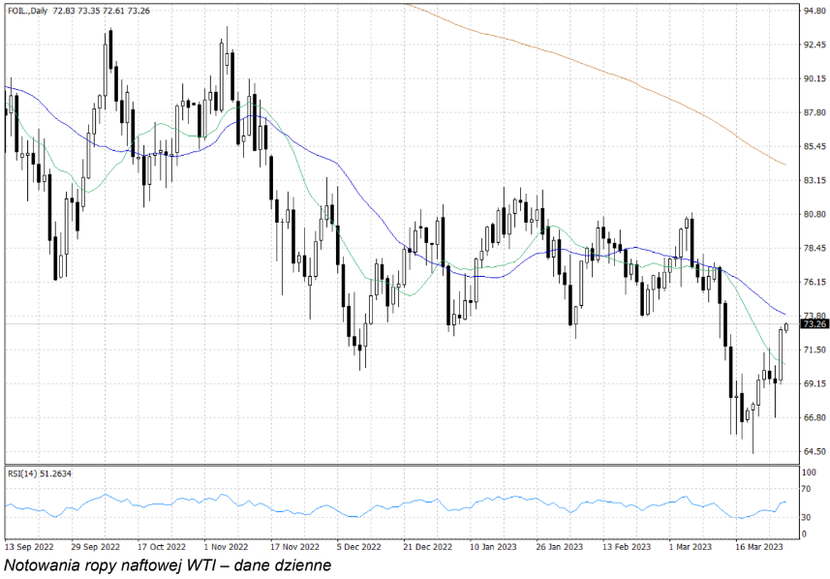Viewport: 830px width, 579px height.
Task: Click the 90.15 price axis label
Action: (x=815, y=78)
